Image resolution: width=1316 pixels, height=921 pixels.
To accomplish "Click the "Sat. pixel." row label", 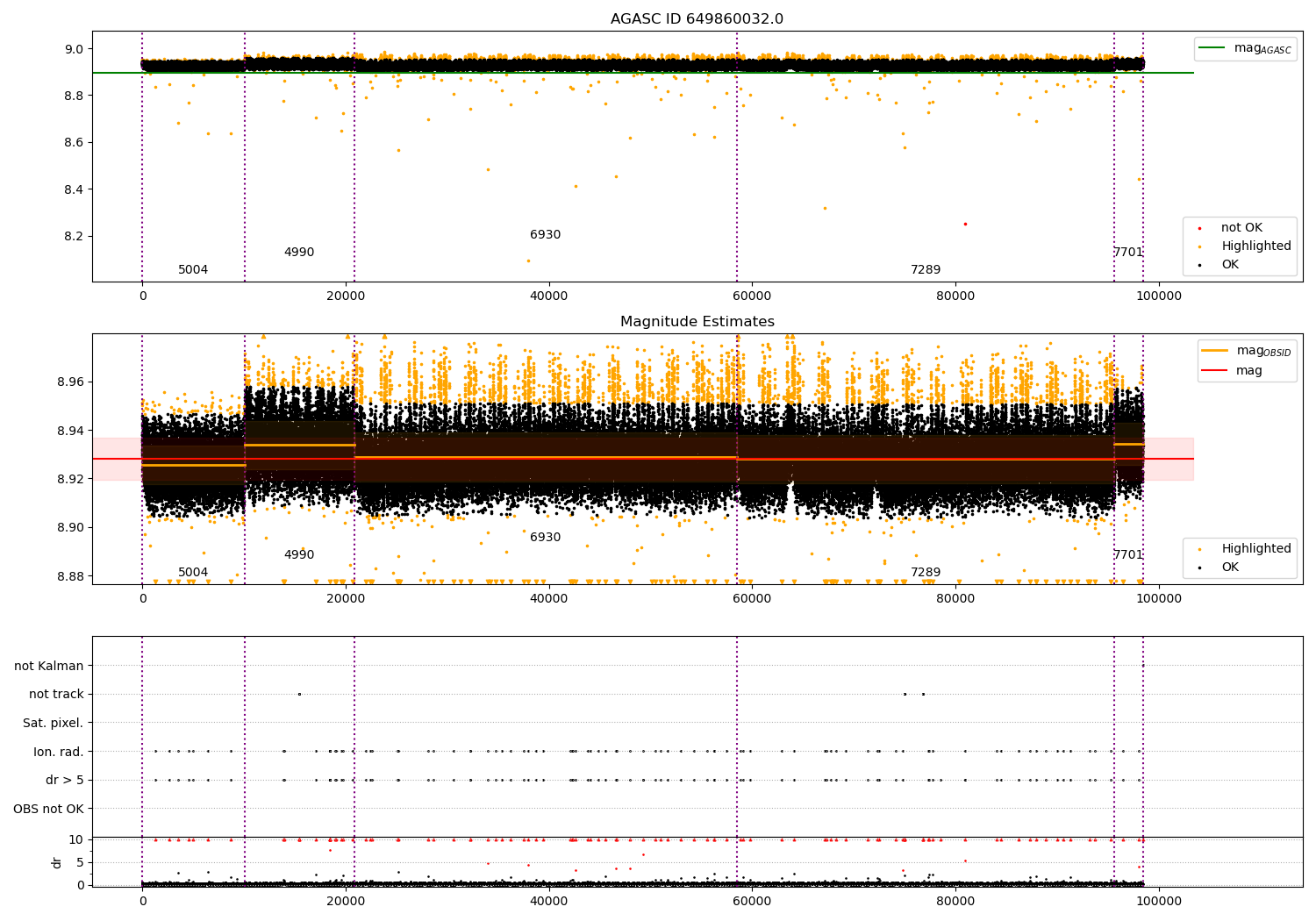I will pos(54,724).
